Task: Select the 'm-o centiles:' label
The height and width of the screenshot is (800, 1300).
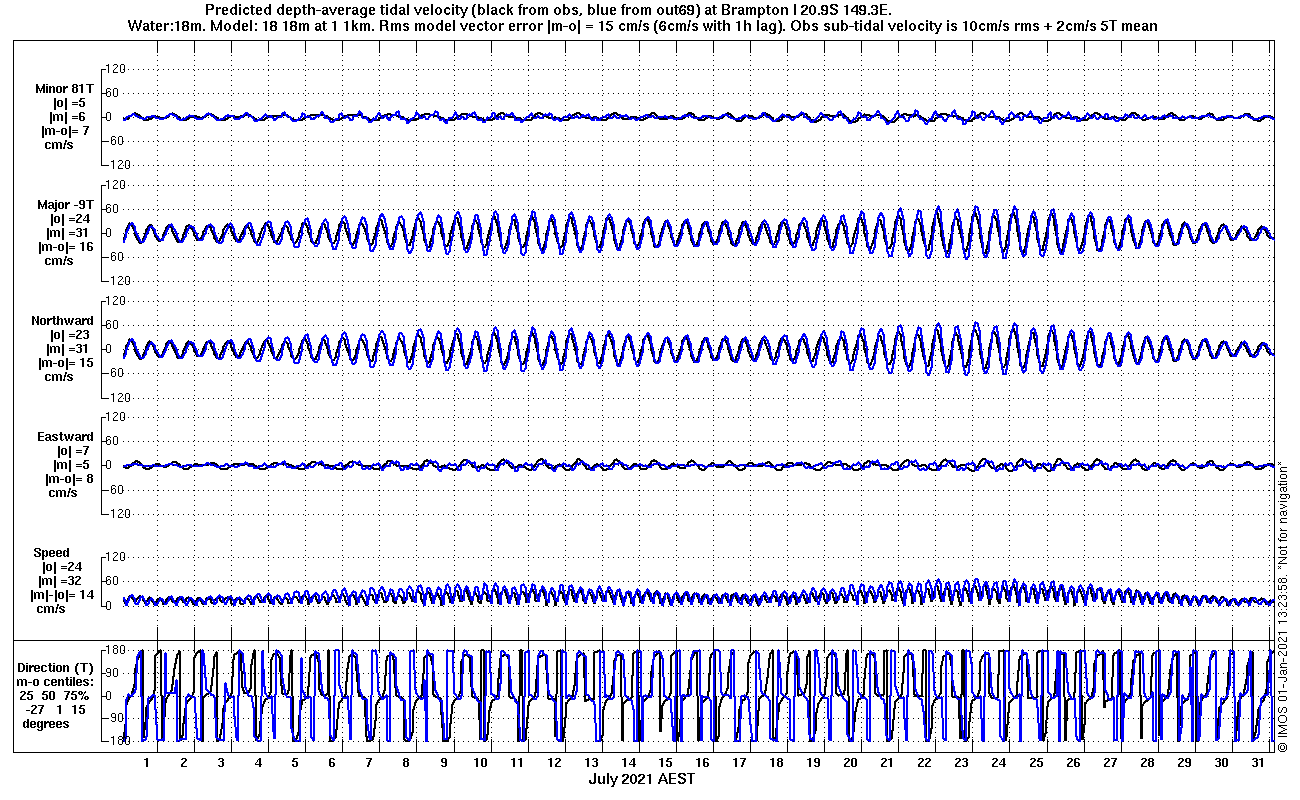Action: [x=54, y=681]
